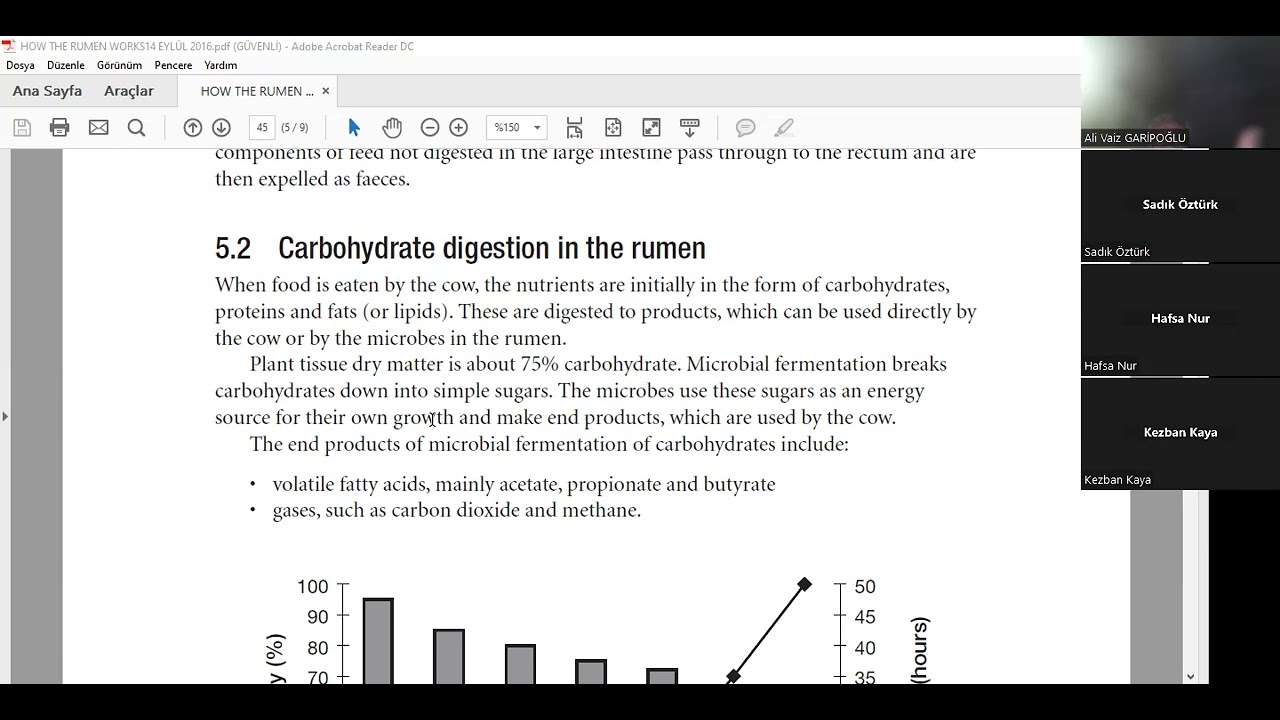
Task: Go to the next page using the down arrow
Action: point(222,127)
